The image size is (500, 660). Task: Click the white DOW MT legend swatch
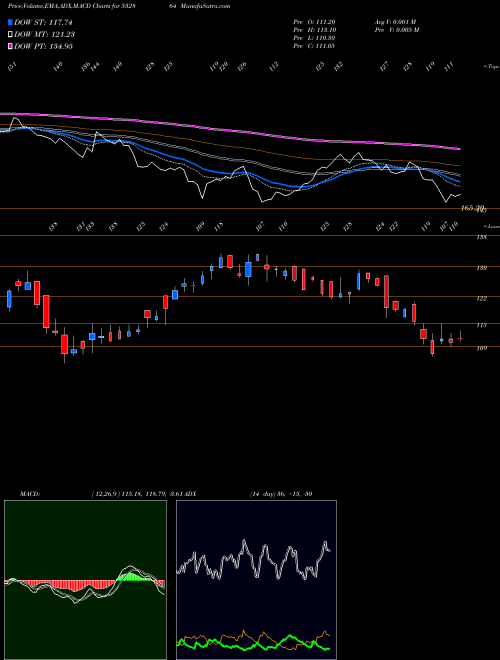pos(10,34)
